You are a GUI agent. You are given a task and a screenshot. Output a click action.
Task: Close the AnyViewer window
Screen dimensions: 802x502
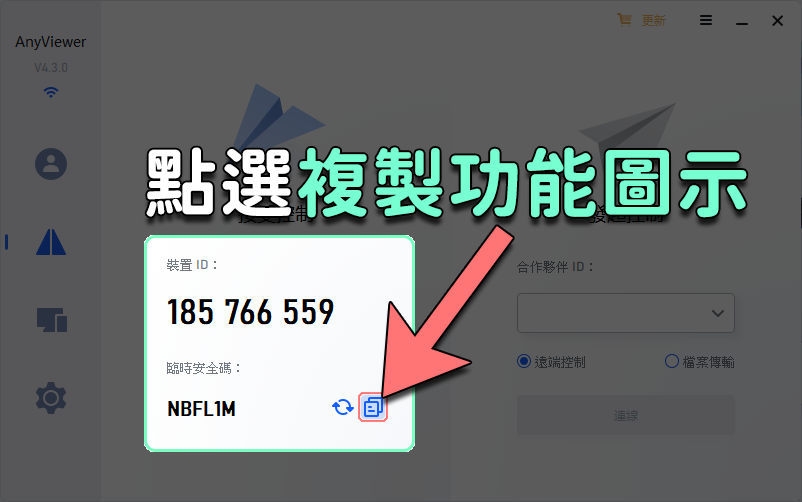[x=777, y=20]
